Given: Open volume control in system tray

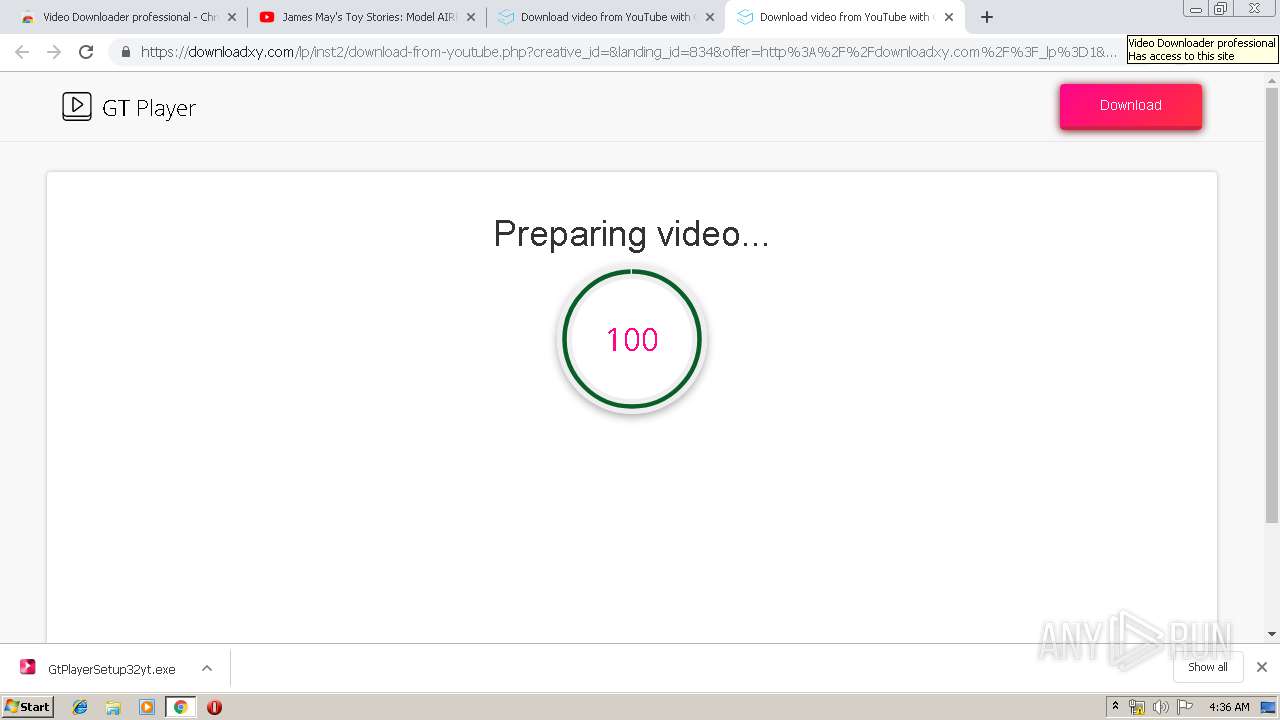Looking at the screenshot, I should tap(1161, 707).
